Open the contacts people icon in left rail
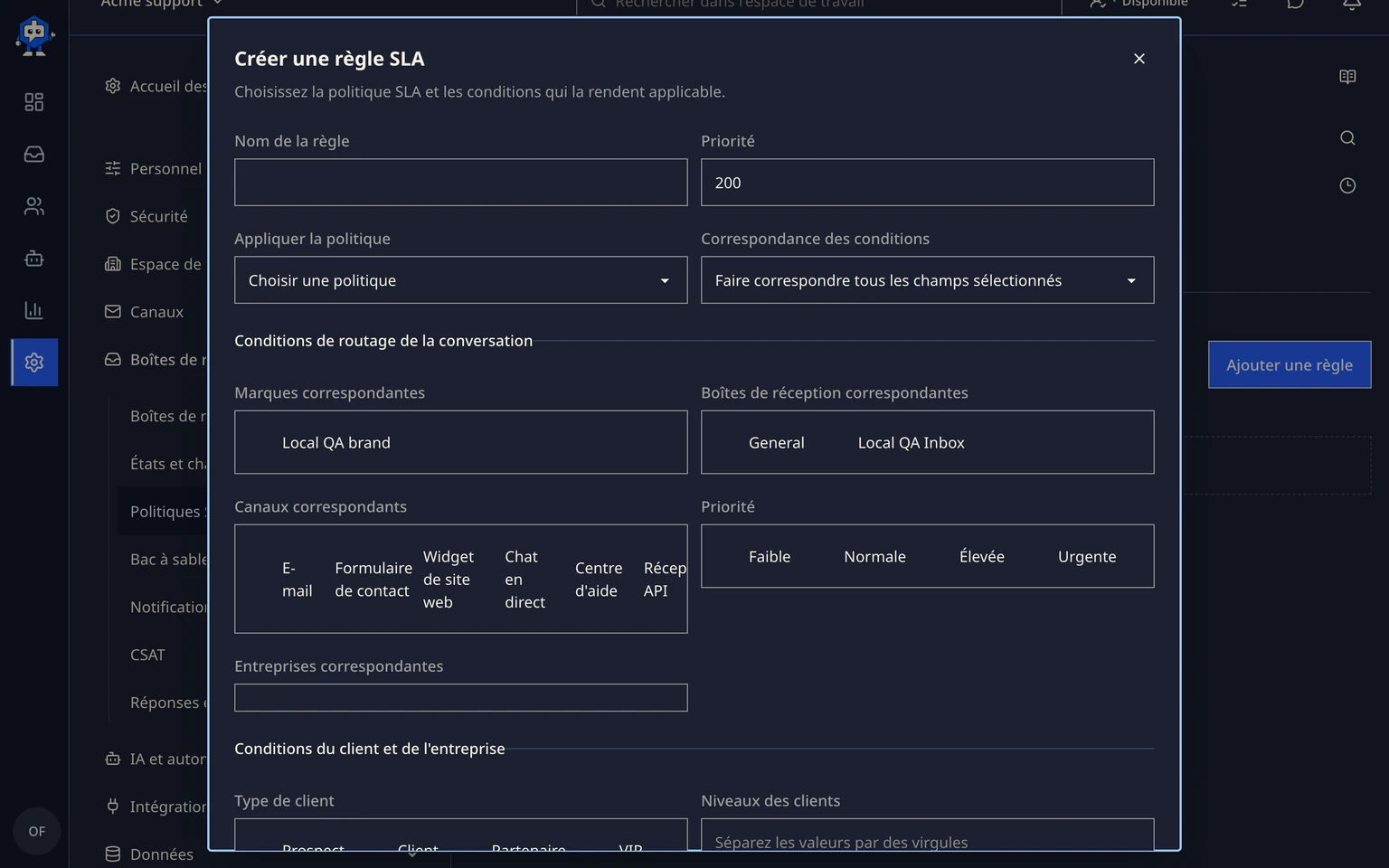 pyautogui.click(x=34, y=206)
